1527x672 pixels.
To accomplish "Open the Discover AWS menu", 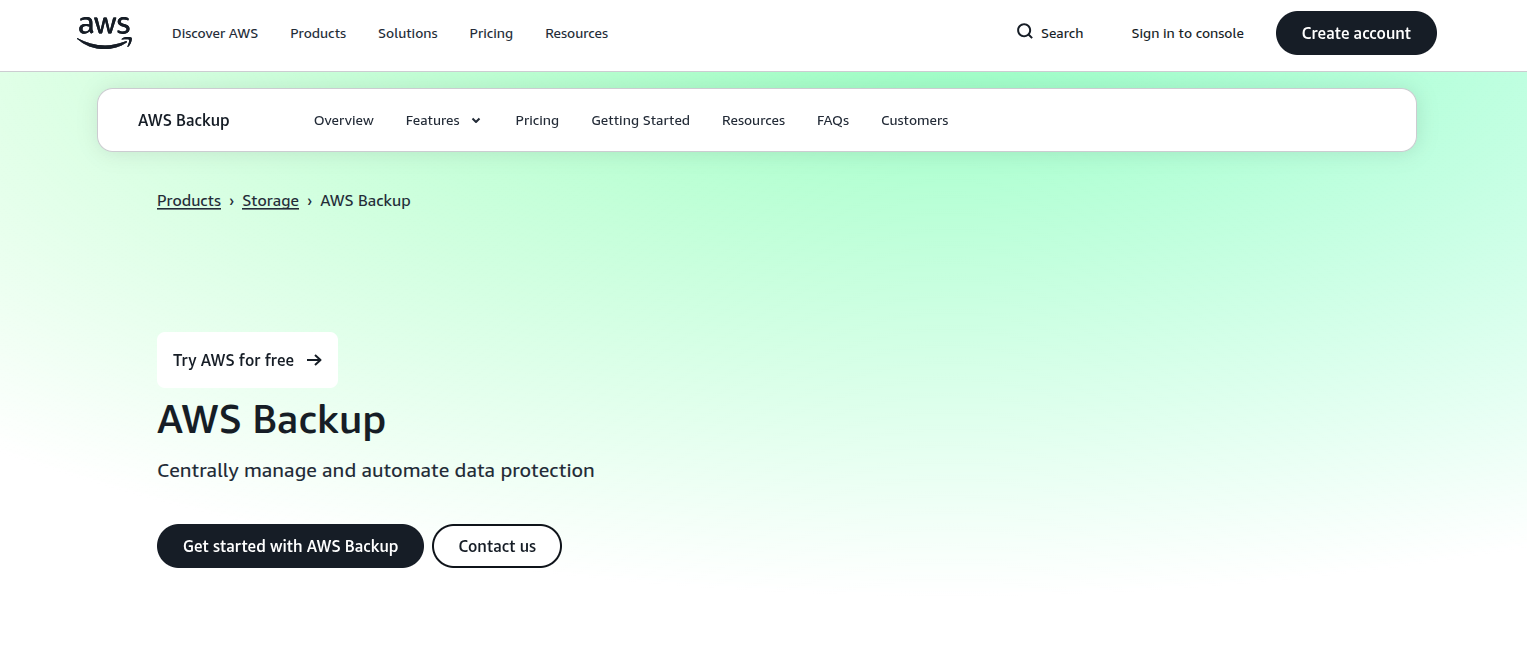I will [215, 33].
